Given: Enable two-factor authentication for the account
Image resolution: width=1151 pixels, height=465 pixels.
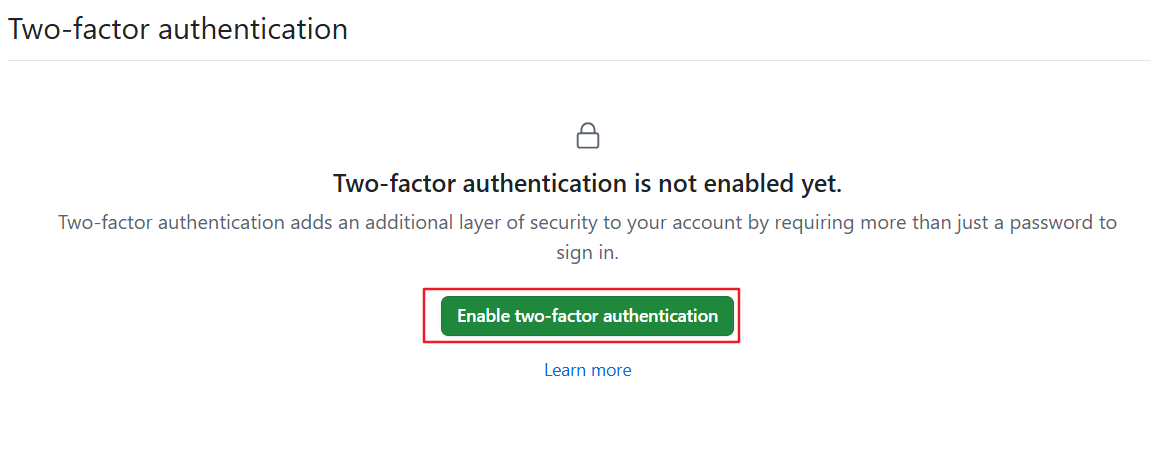Looking at the screenshot, I should click(587, 316).
